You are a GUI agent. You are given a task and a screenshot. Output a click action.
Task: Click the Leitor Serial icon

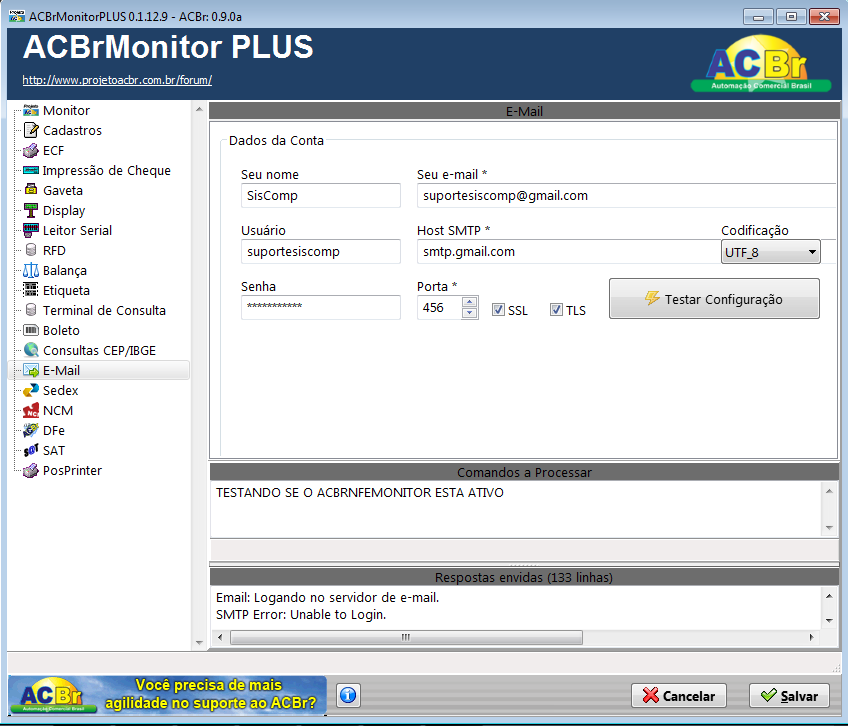point(31,230)
